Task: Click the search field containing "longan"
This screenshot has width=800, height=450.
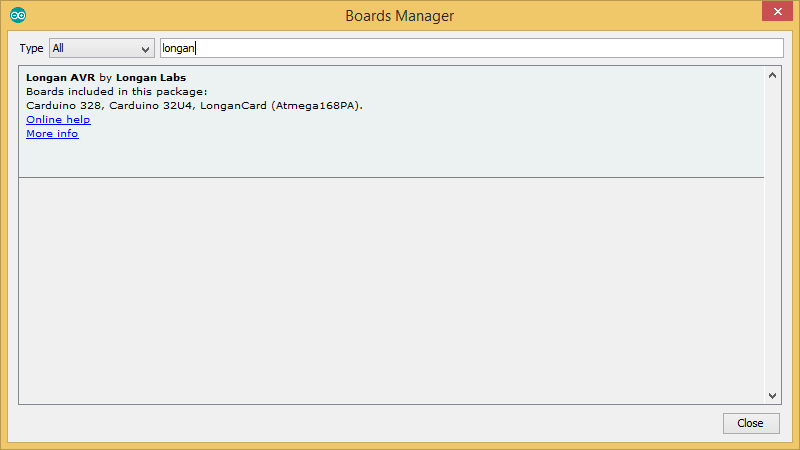Action: [x=471, y=48]
